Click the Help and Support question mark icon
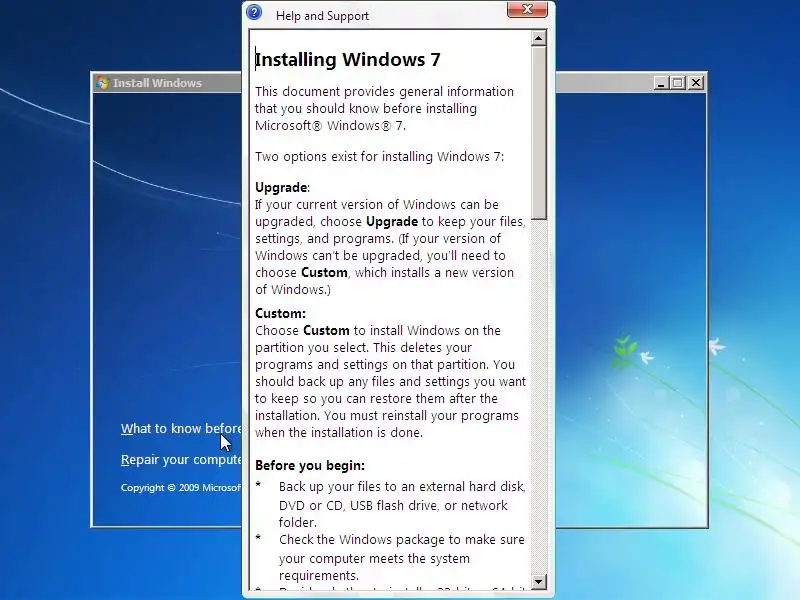800x600 pixels. (254, 12)
